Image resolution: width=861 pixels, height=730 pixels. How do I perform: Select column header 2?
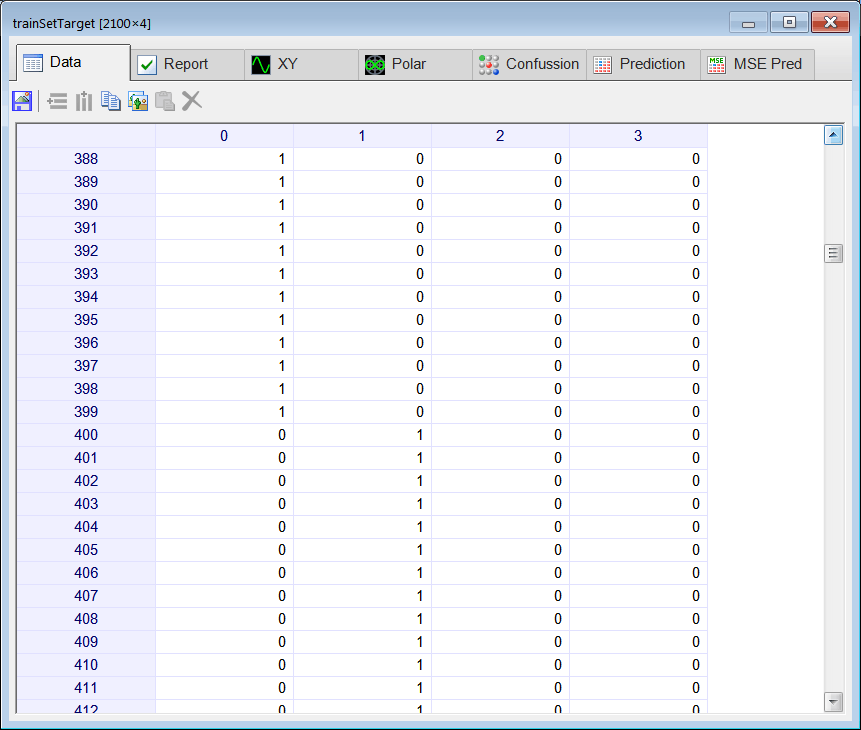[x=500, y=136]
